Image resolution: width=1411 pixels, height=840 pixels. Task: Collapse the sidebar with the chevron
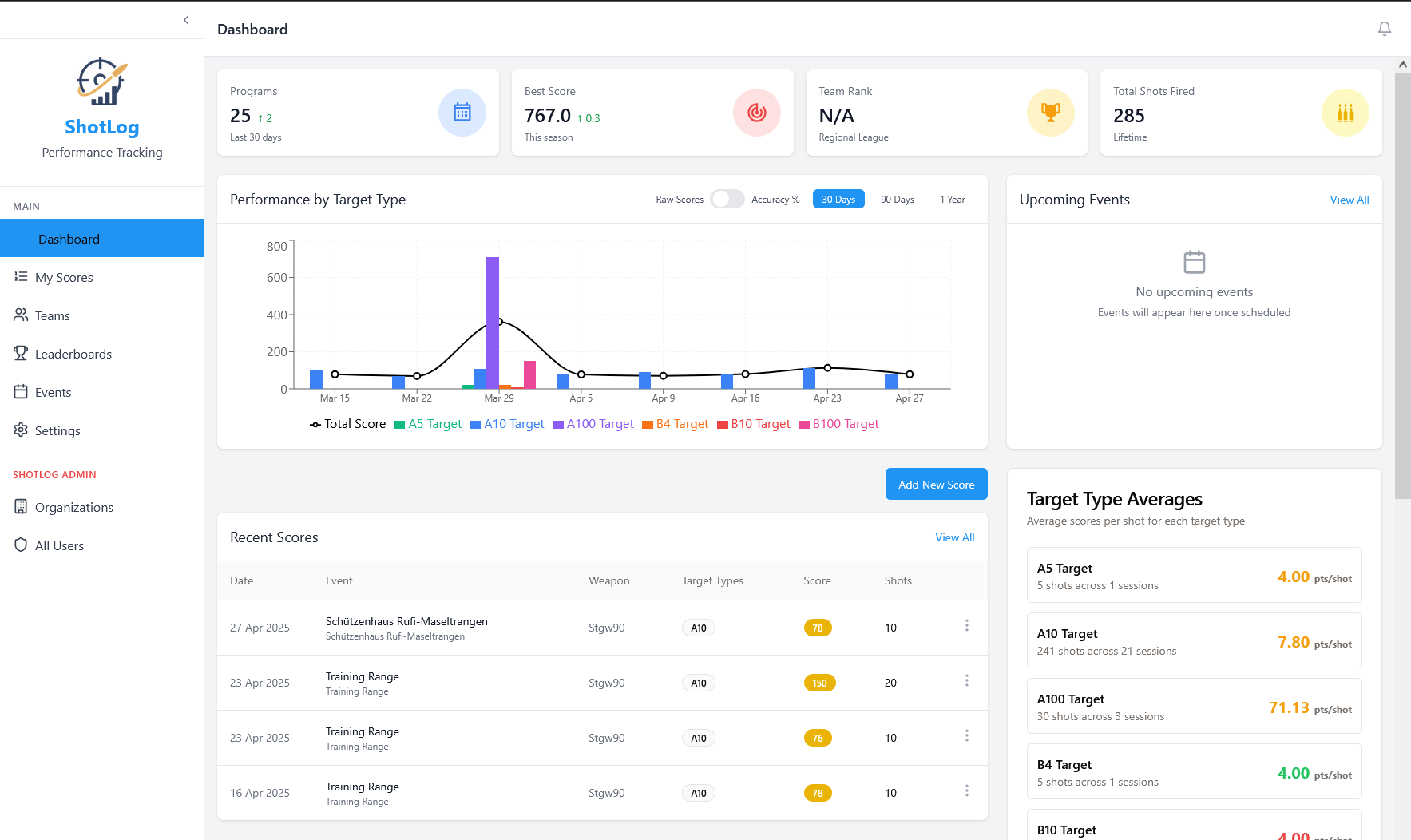[186, 20]
